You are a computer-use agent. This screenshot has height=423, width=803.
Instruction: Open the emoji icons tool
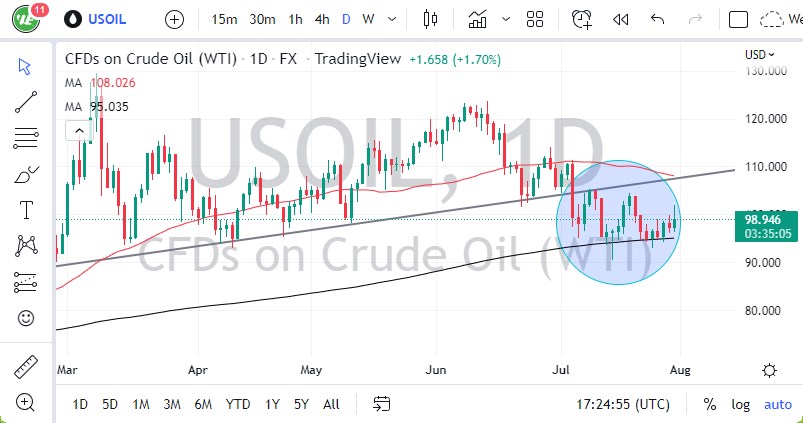(26, 318)
